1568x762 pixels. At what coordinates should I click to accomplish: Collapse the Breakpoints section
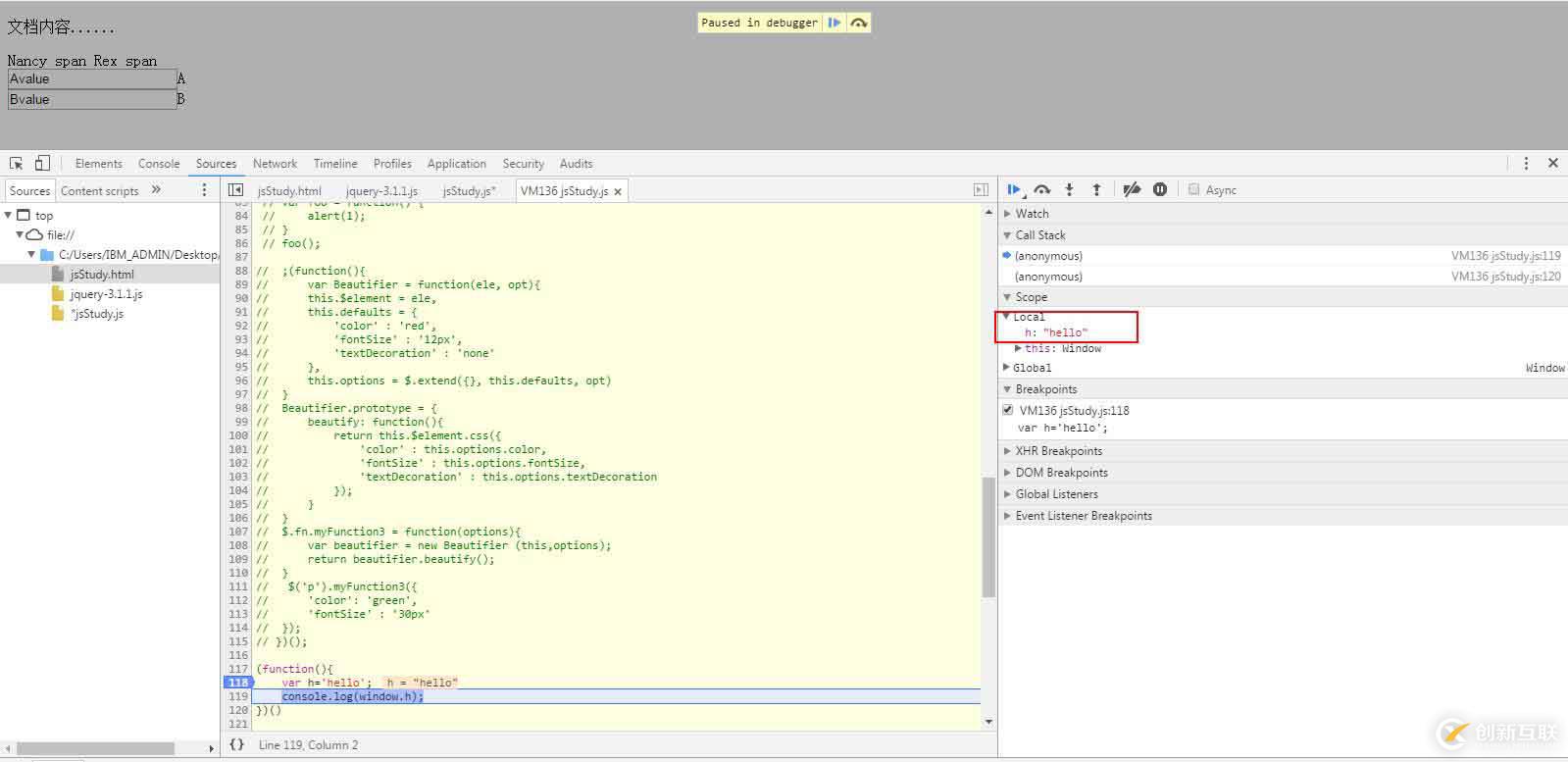click(x=1007, y=389)
